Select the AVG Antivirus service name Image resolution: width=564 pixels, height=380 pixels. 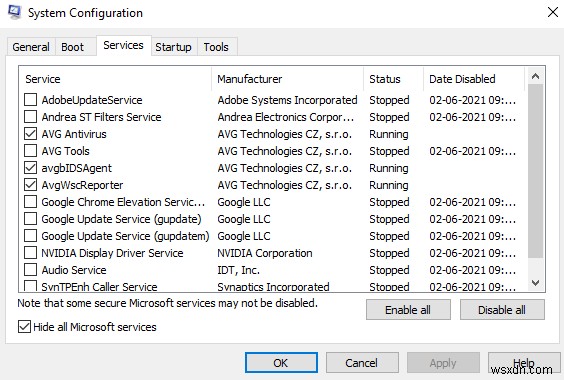(74, 134)
